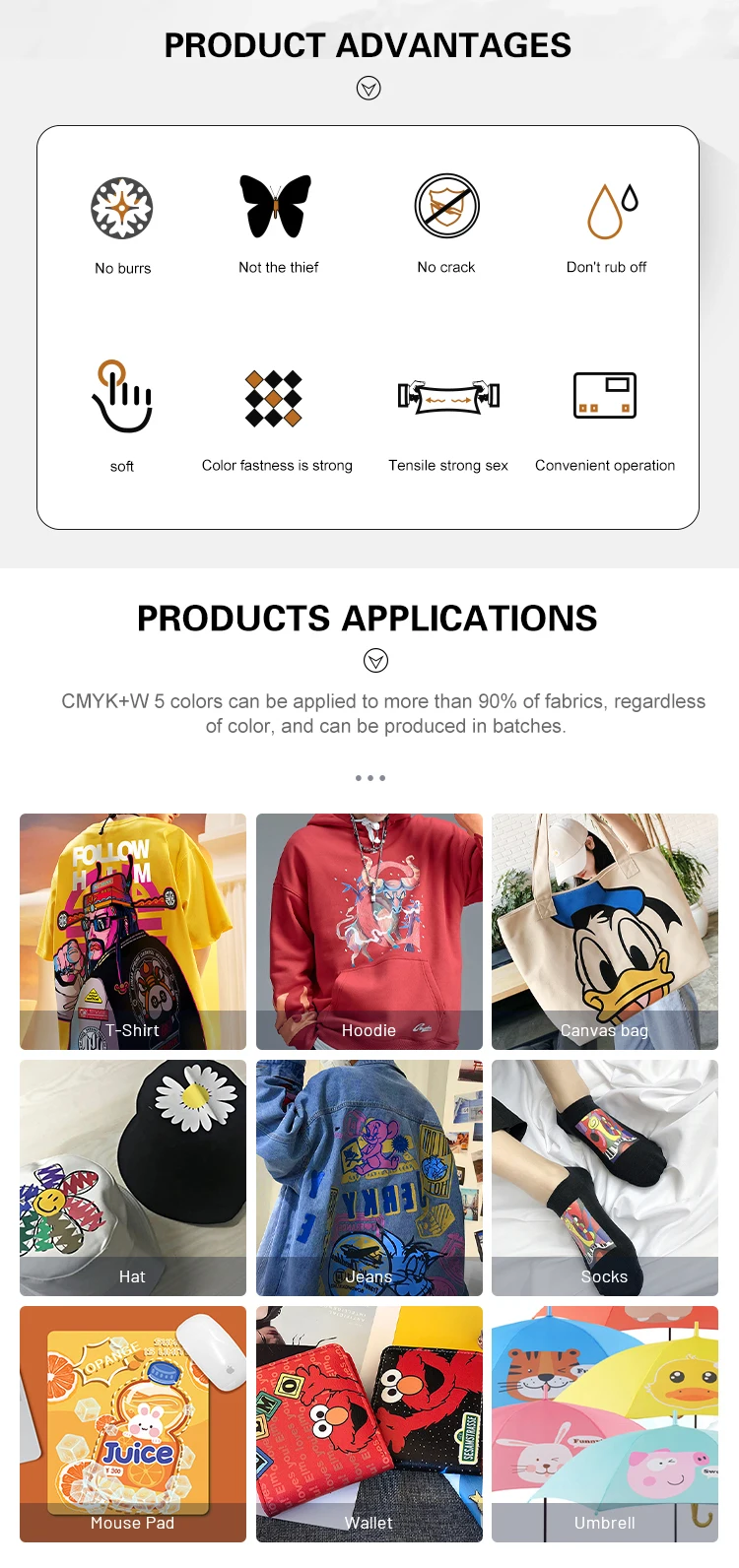Open the T-Shirt application image
Screen dimensions: 739x1568
coord(133,932)
